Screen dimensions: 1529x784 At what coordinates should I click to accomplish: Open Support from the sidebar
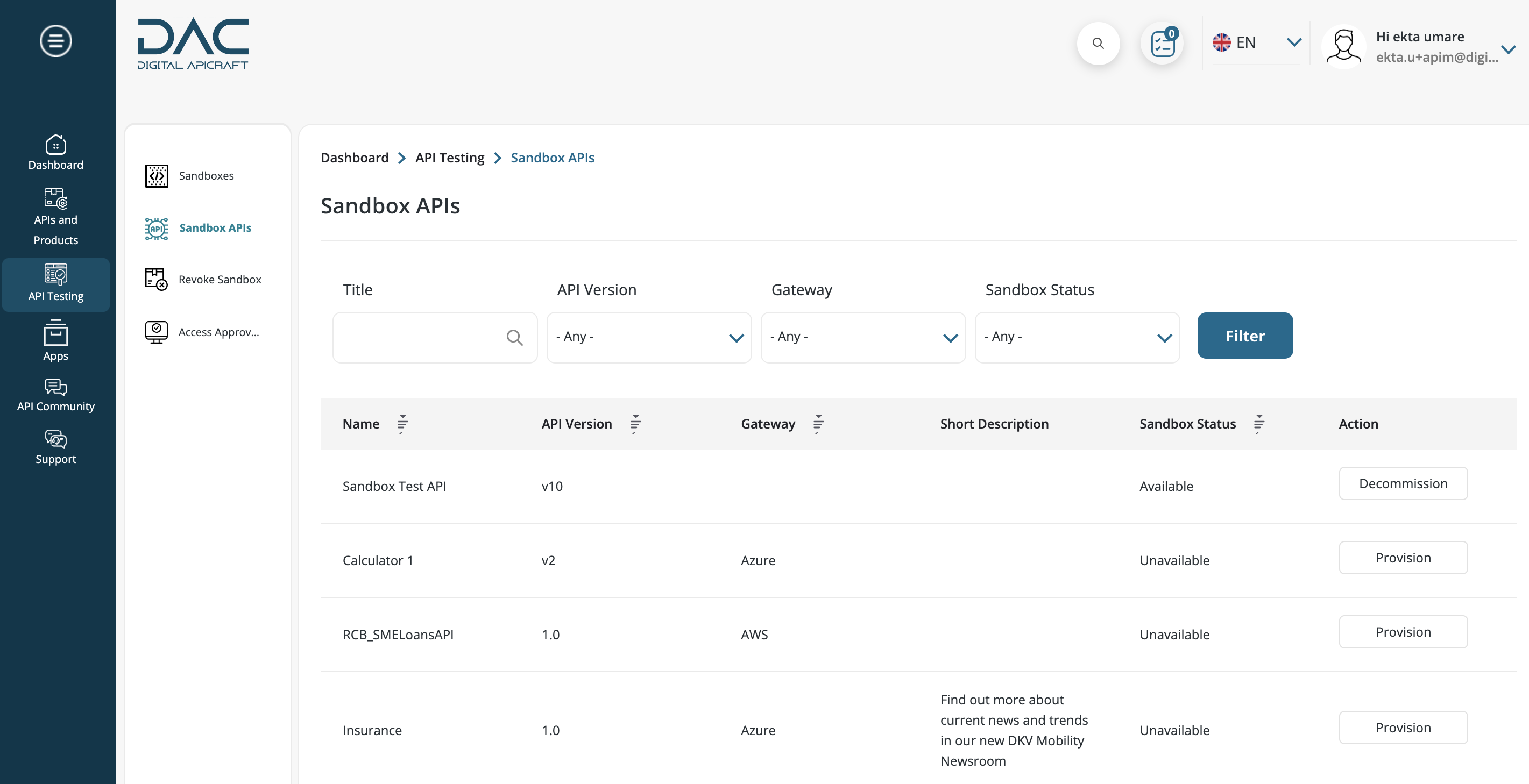click(56, 448)
